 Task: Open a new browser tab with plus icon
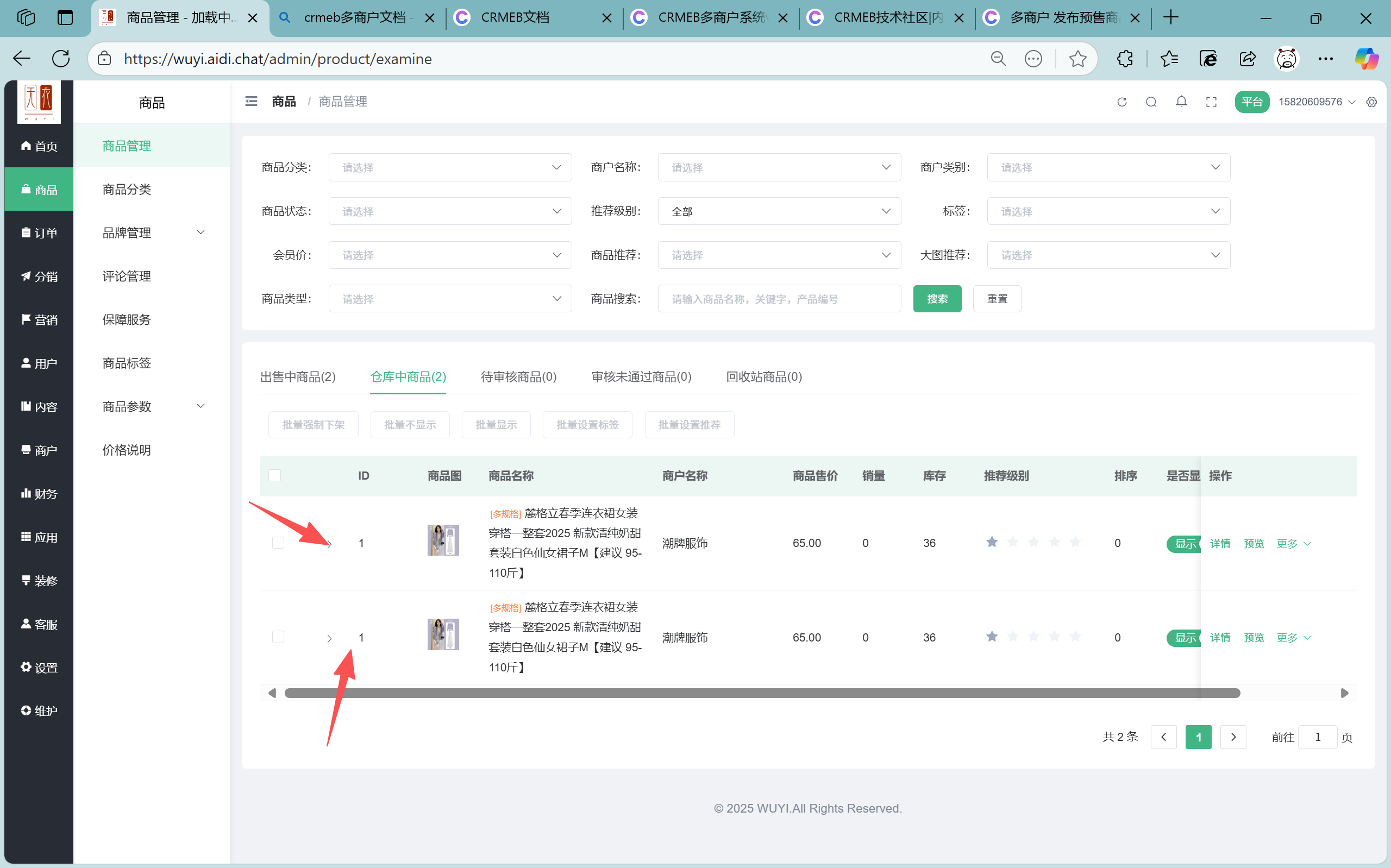click(x=1171, y=18)
